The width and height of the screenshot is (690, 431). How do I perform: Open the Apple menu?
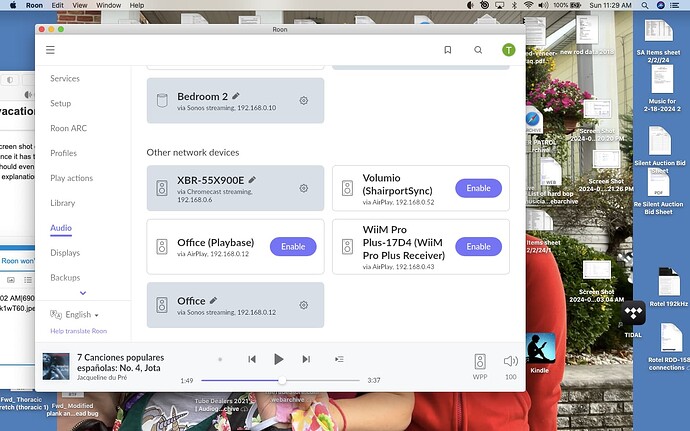(x=13, y=5)
